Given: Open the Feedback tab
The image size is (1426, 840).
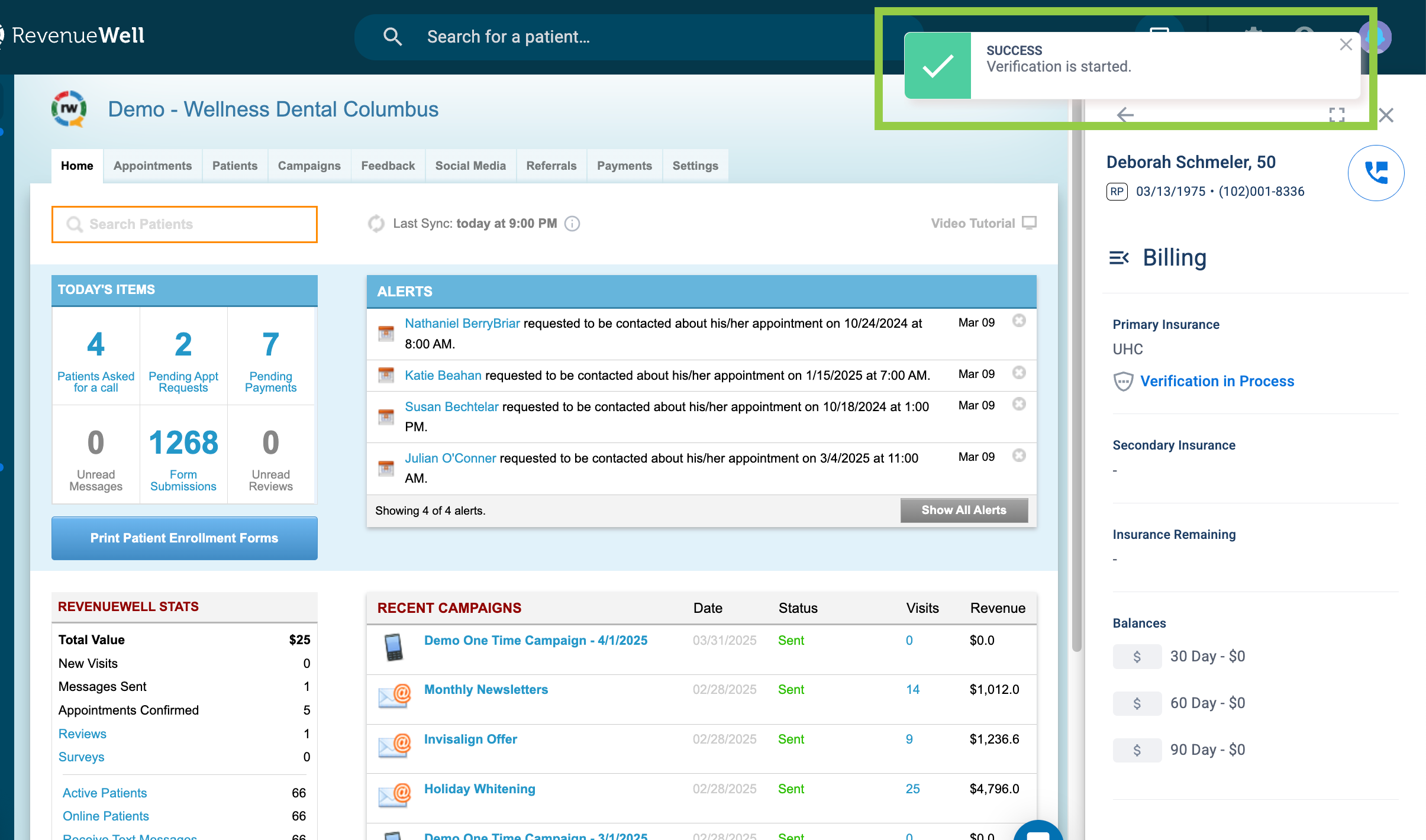Looking at the screenshot, I should click(388, 166).
